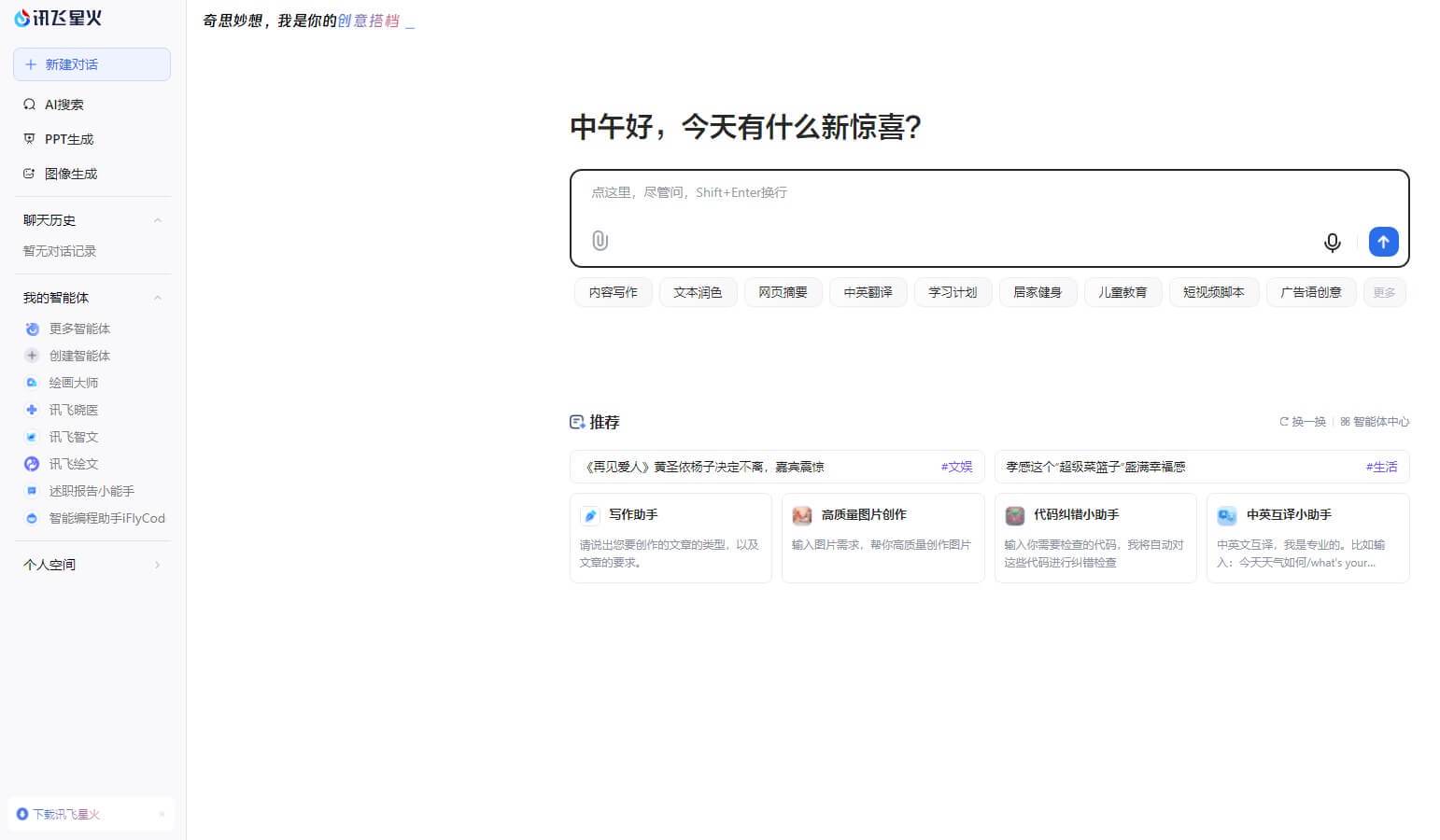Select the 文本润色 chip
Image resolution: width=1440 pixels, height=840 pixels.
coord(698,292)
